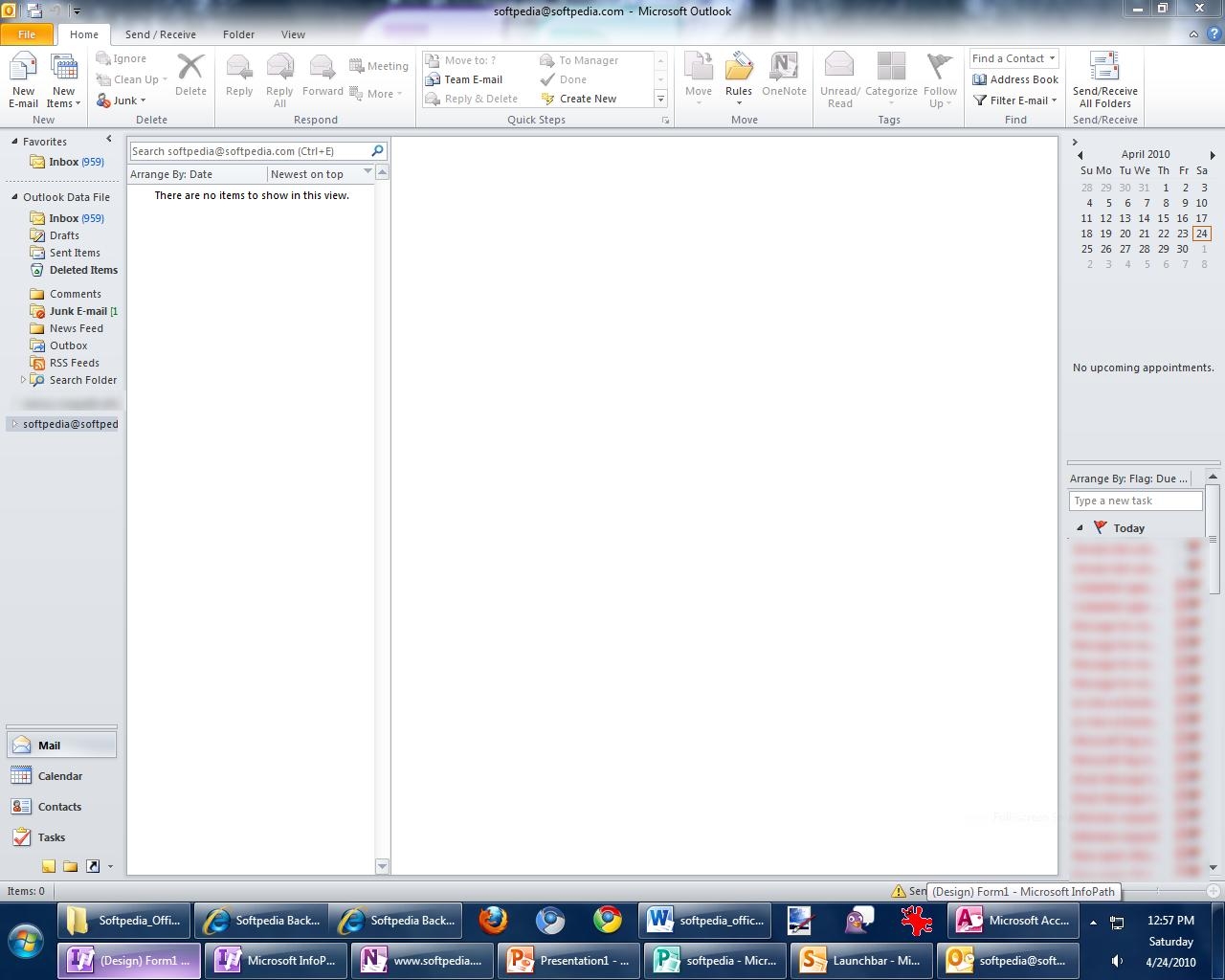Expand the Search Folder node
This screenshot has width=1225, height=980.
point(23,380)
